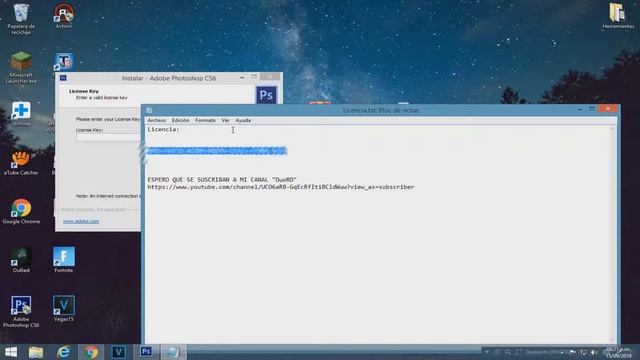
Task: Select the Minecraft Launcher desktop icon
Action: (21, 67)
